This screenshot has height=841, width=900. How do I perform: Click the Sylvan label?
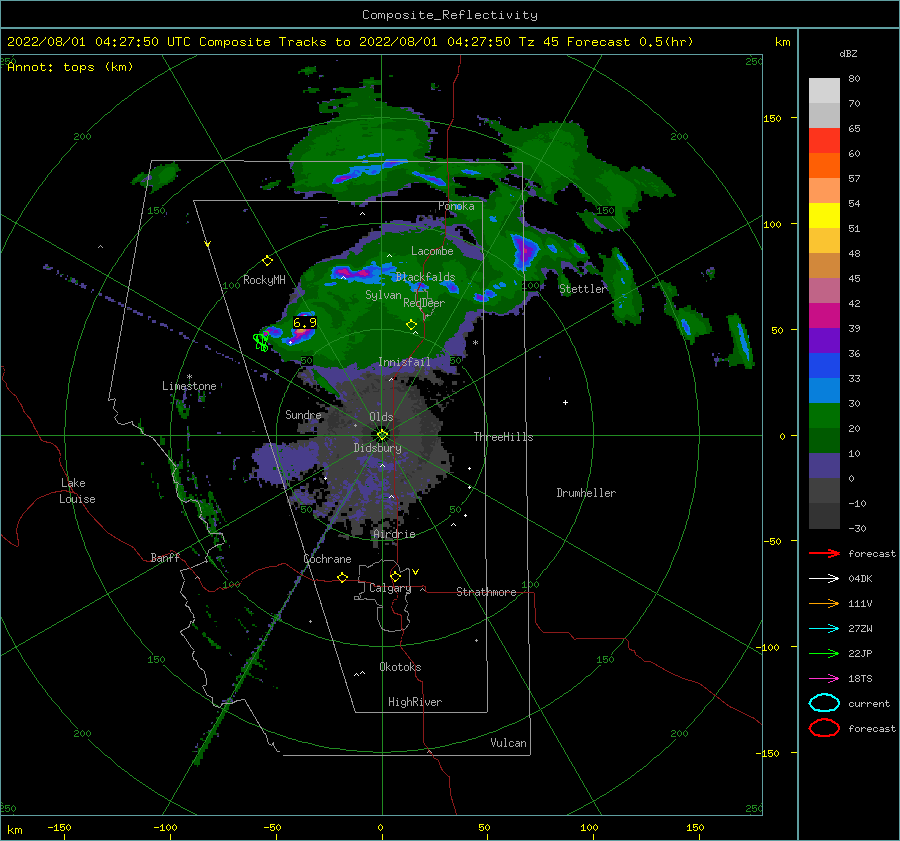[383, 295]
